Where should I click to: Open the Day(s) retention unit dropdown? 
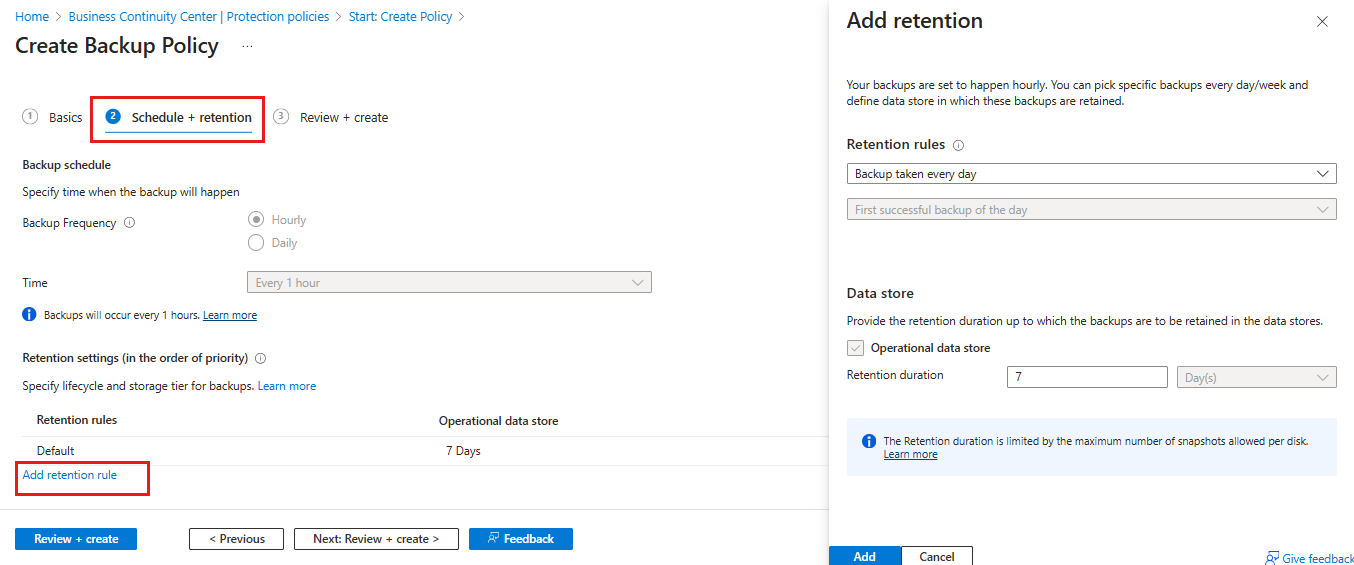click(1257, 377)
